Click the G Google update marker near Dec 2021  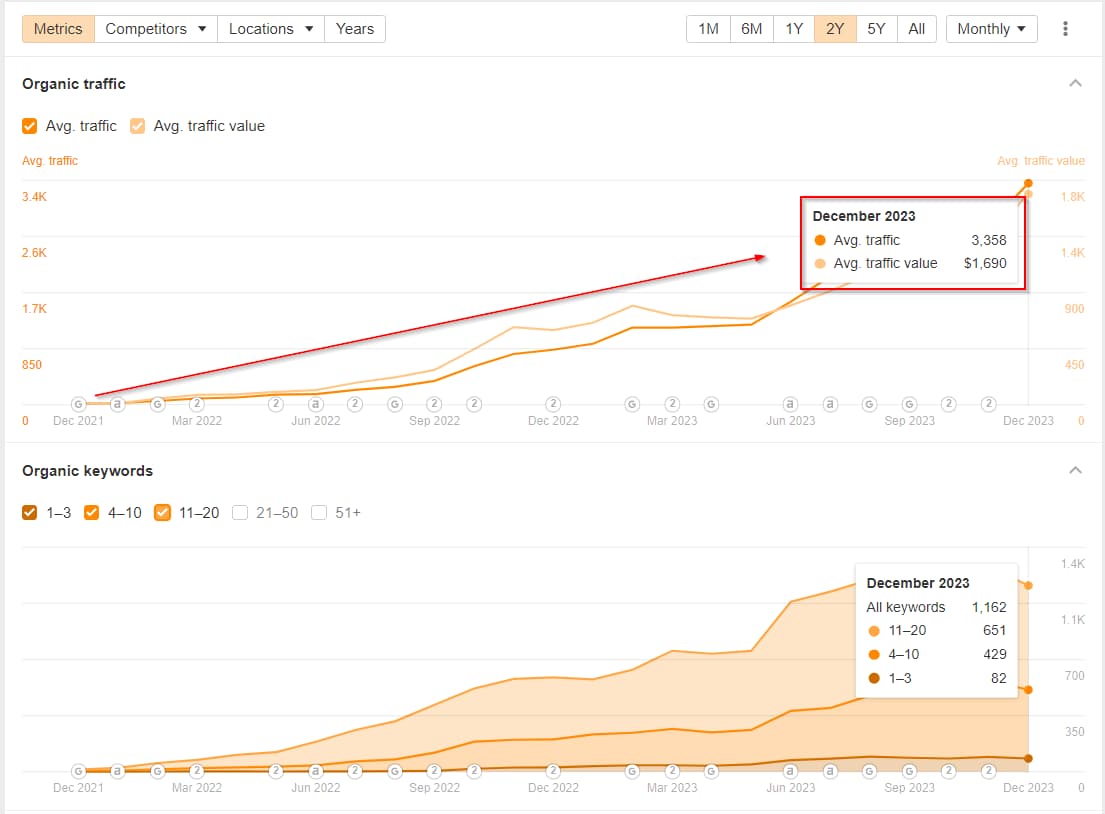click(x=78, y=403)
